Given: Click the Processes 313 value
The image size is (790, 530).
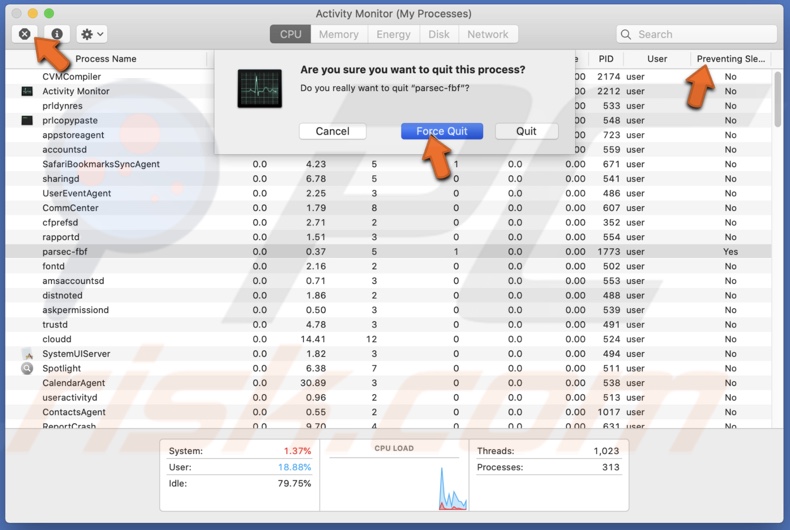Looking at the screenshot, I should coord(611,467).
